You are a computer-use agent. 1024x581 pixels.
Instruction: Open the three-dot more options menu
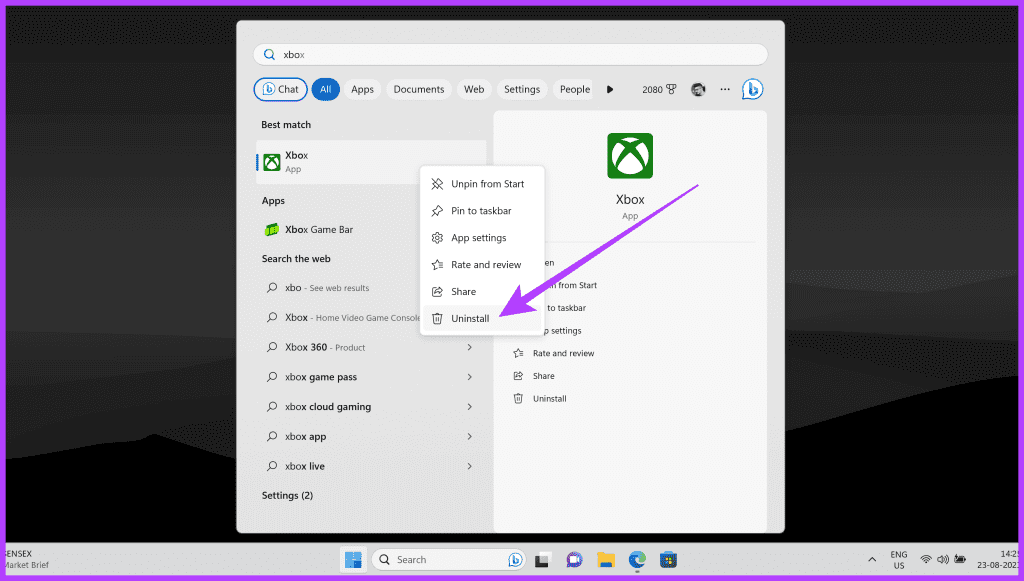(725, 89)
